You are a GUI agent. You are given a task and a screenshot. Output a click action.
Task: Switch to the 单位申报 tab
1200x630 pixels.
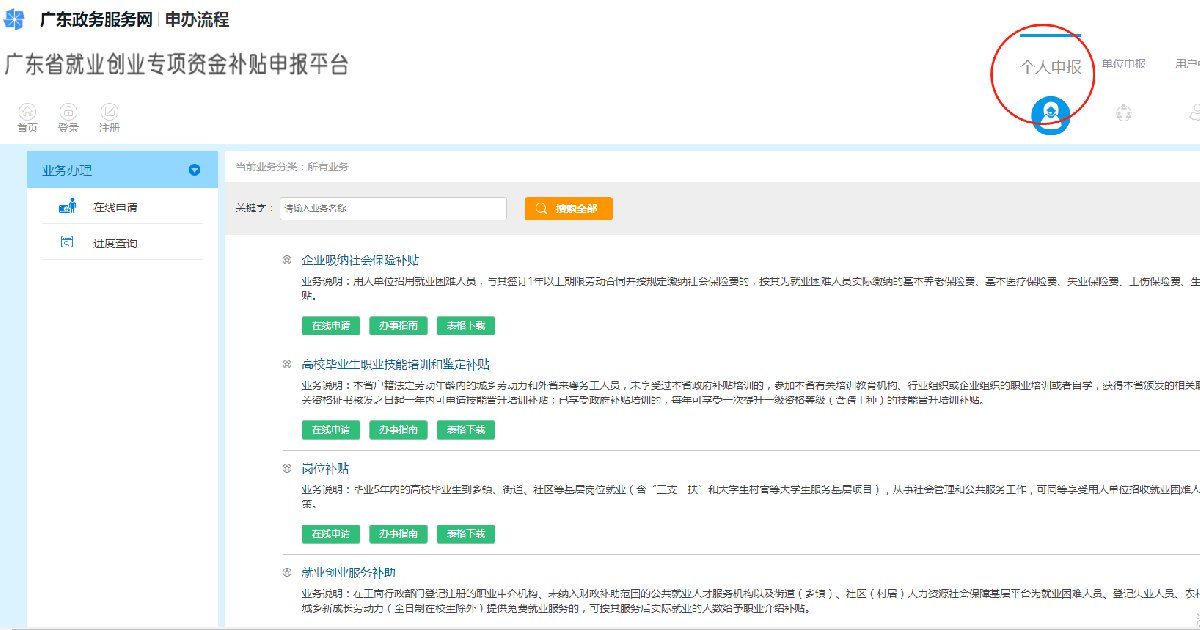tap(1123, 64)
